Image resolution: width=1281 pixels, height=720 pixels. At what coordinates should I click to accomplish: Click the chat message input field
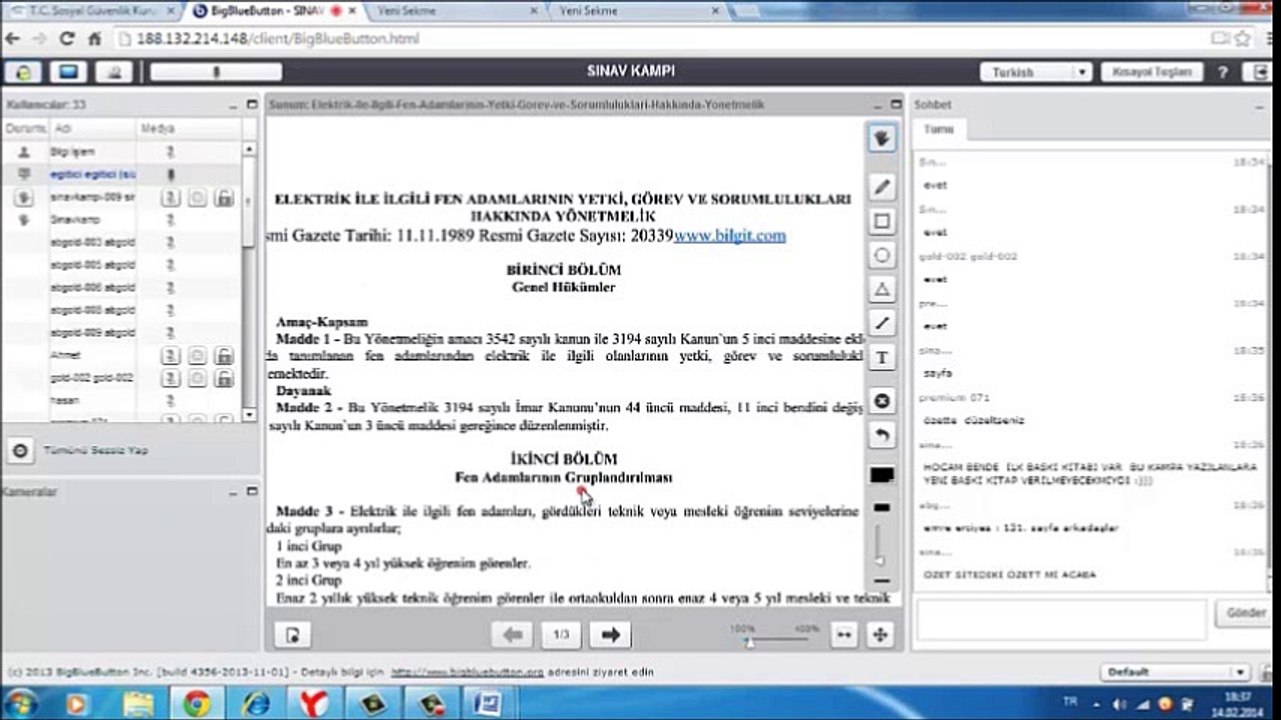coord(1062,620)
